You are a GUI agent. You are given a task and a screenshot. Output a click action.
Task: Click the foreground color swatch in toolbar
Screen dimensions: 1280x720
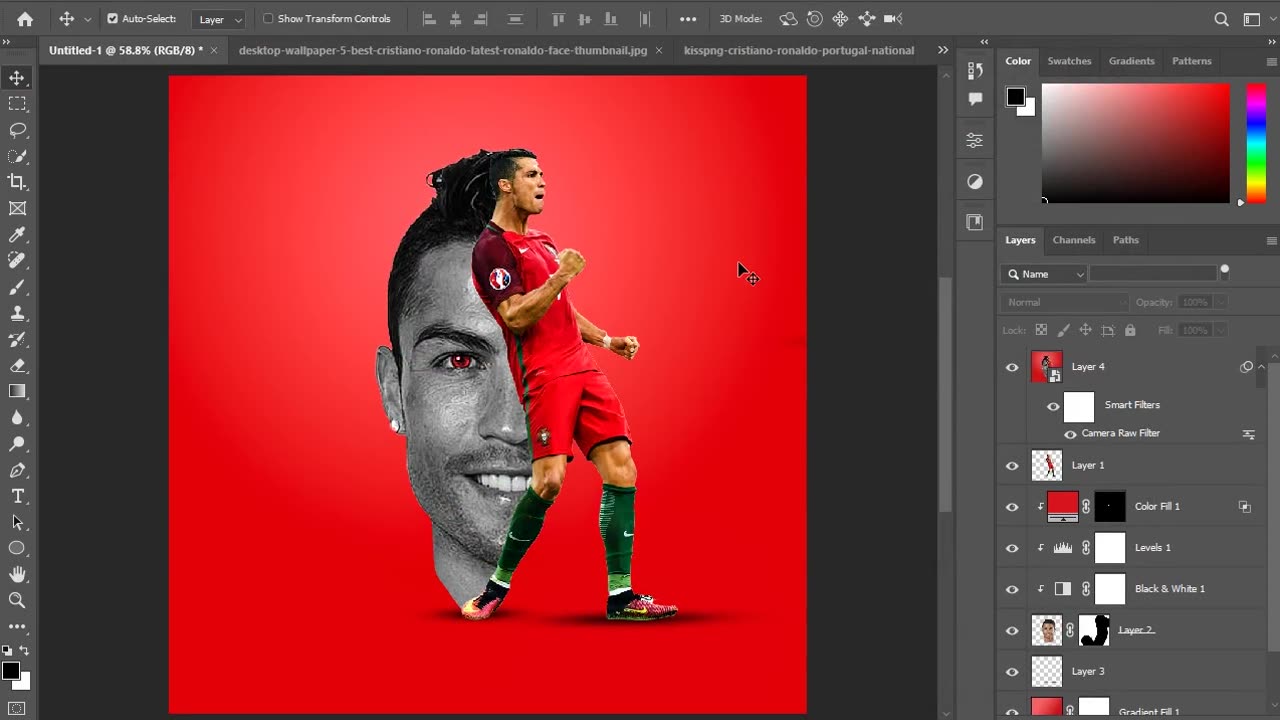10,670
